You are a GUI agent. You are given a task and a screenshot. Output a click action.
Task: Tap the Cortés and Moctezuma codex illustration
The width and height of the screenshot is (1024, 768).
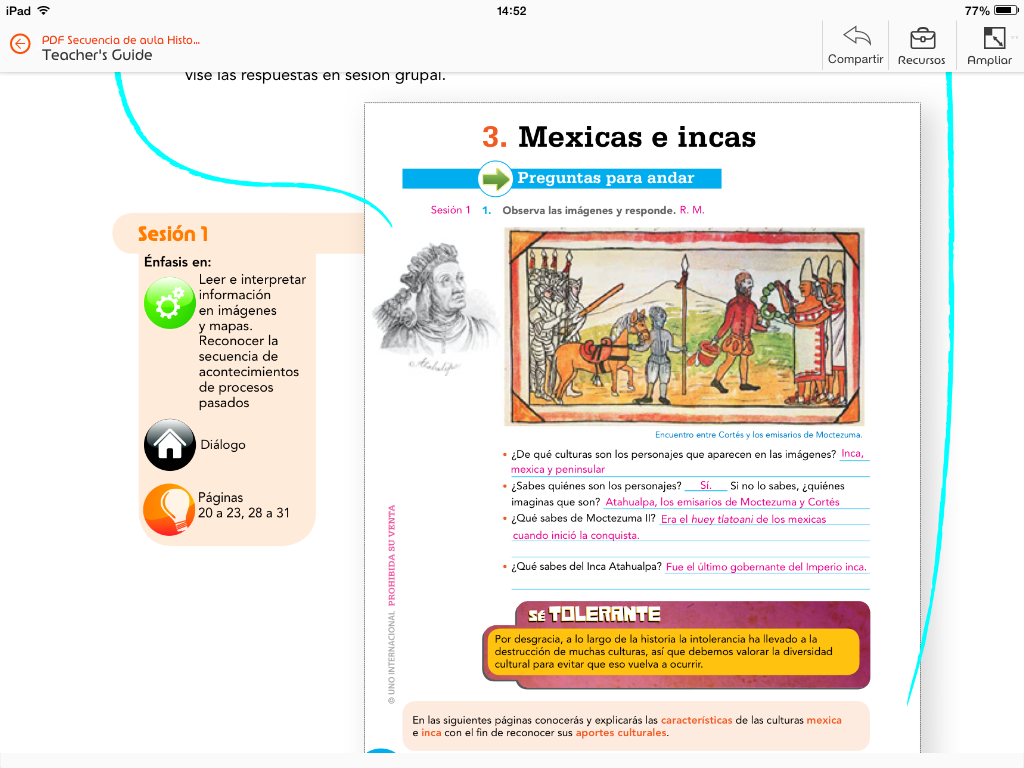point(684,326)
